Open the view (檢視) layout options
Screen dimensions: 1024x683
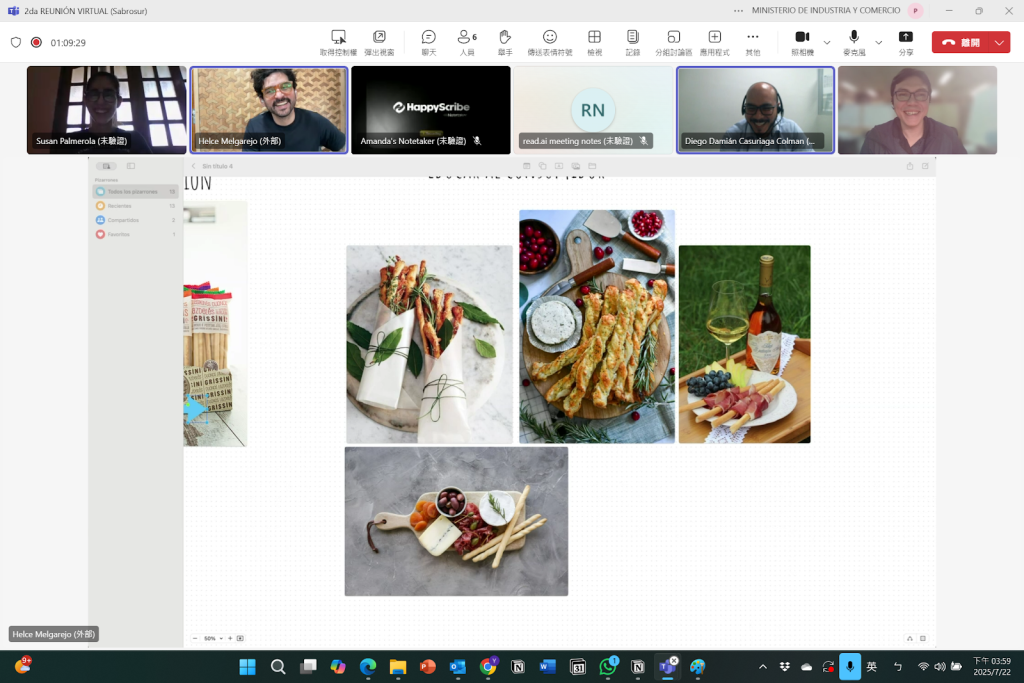click(x=594, y=42)
